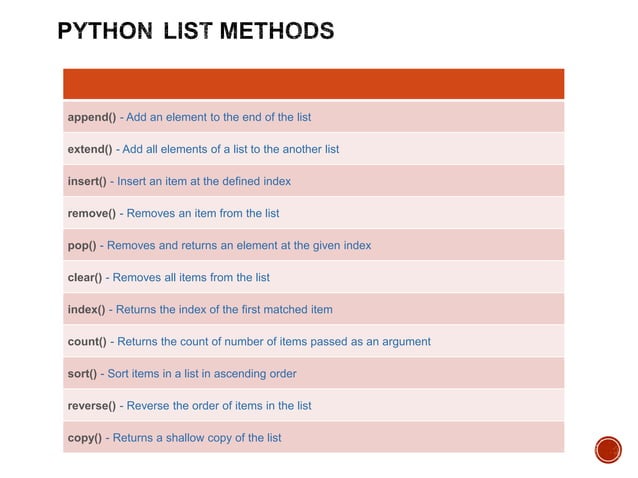Click "Removes all items from the list" text

tap(188, 277)
